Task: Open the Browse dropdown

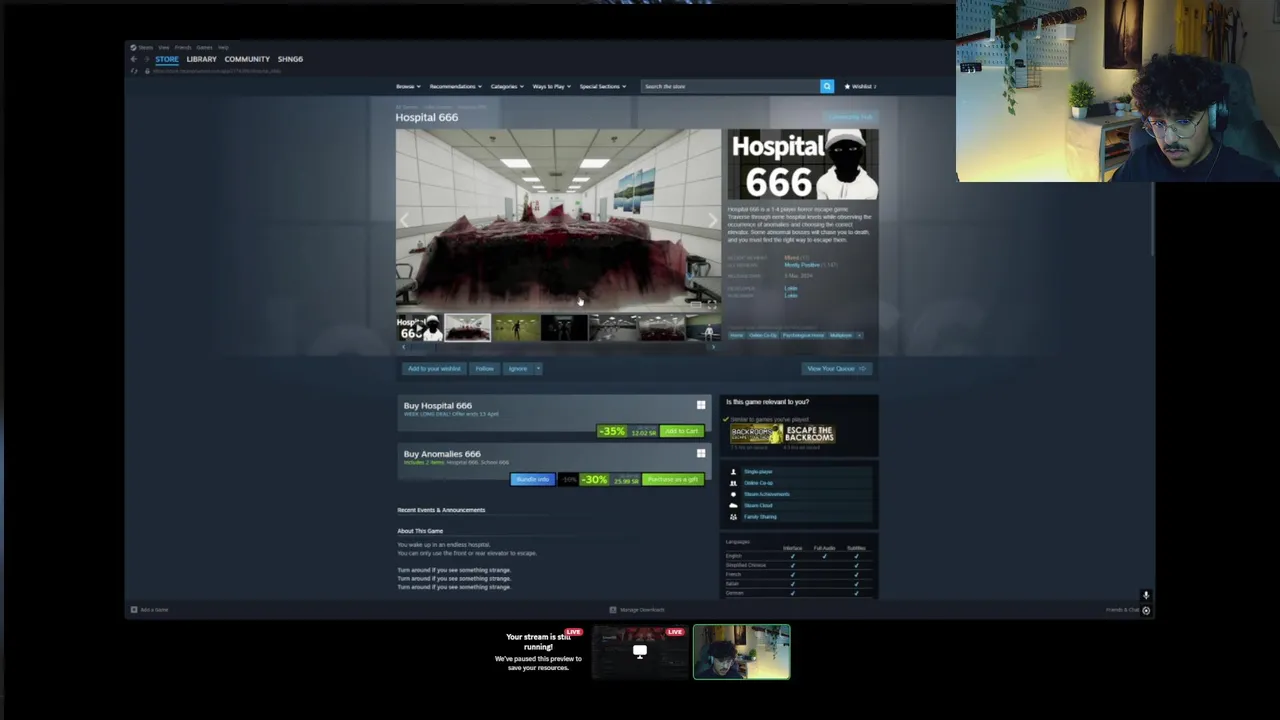Action: click(408, 86)
